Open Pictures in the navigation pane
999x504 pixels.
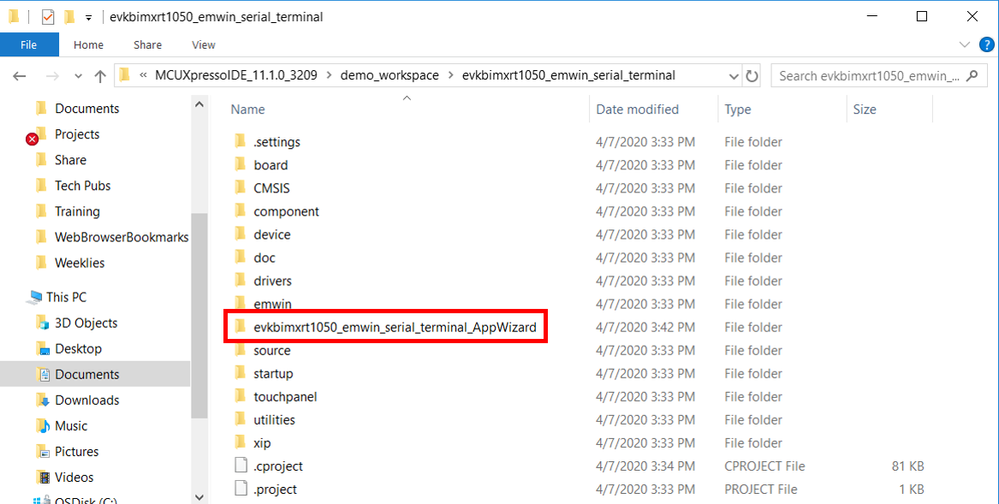click(76, 452)
